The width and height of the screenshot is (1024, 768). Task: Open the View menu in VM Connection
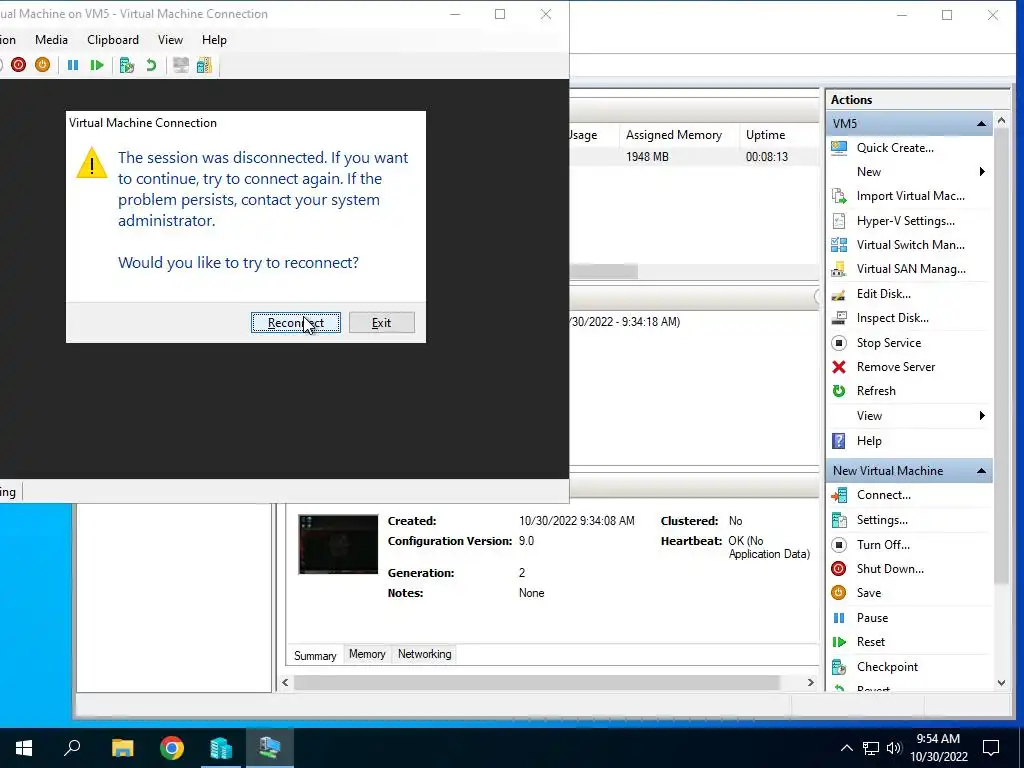(170, 40)
